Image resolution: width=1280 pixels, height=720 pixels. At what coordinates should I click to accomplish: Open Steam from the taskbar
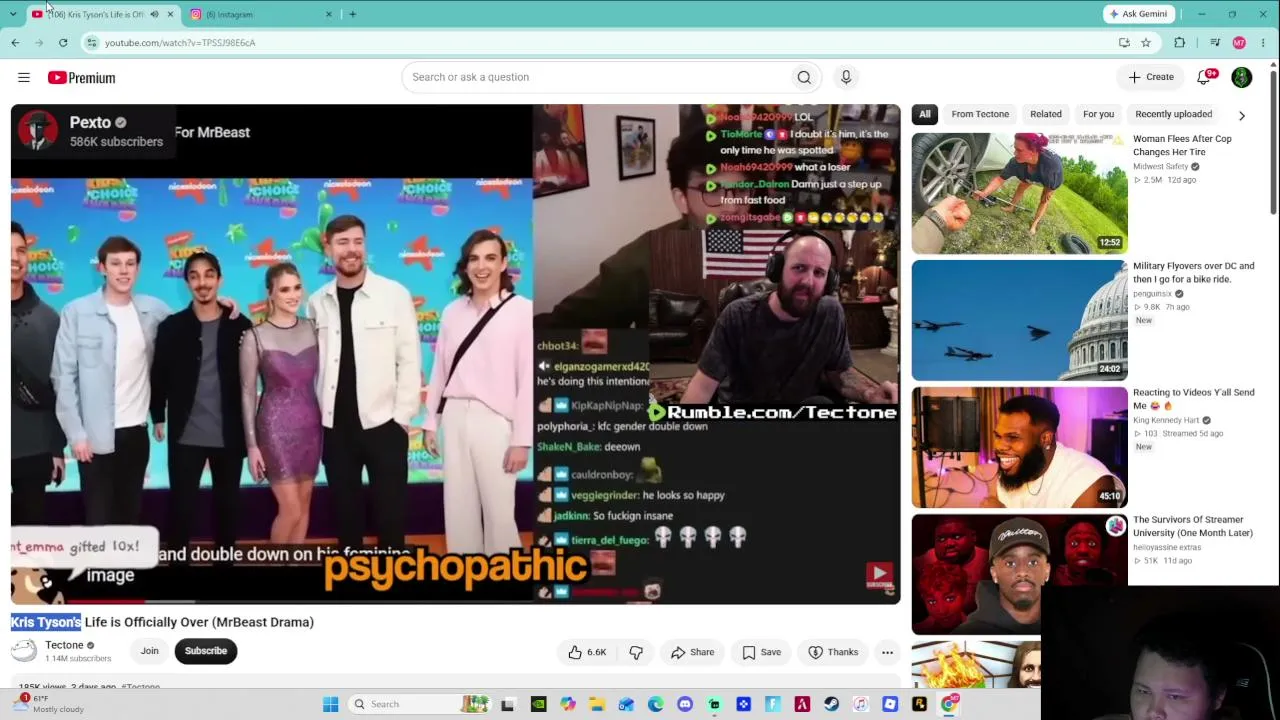[831, 704]
